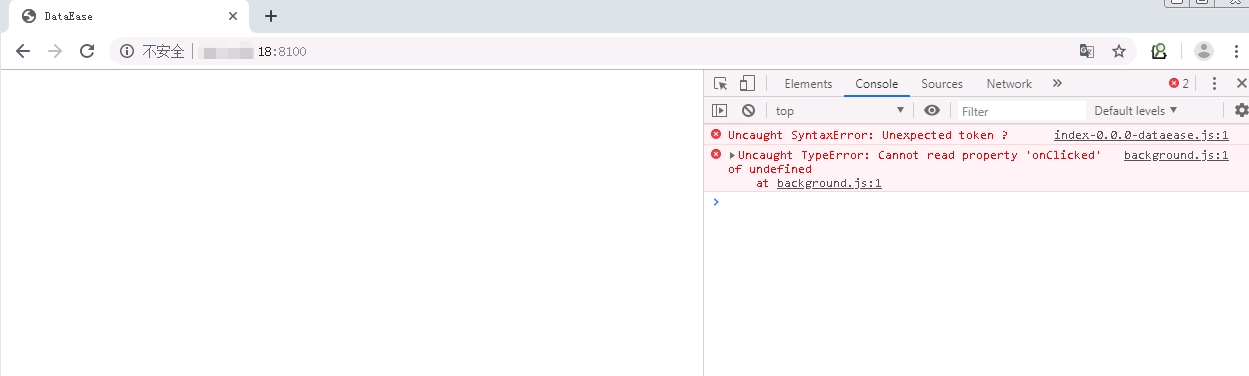Open background.js:1 link beside TypeError message

click(1176, 155)
